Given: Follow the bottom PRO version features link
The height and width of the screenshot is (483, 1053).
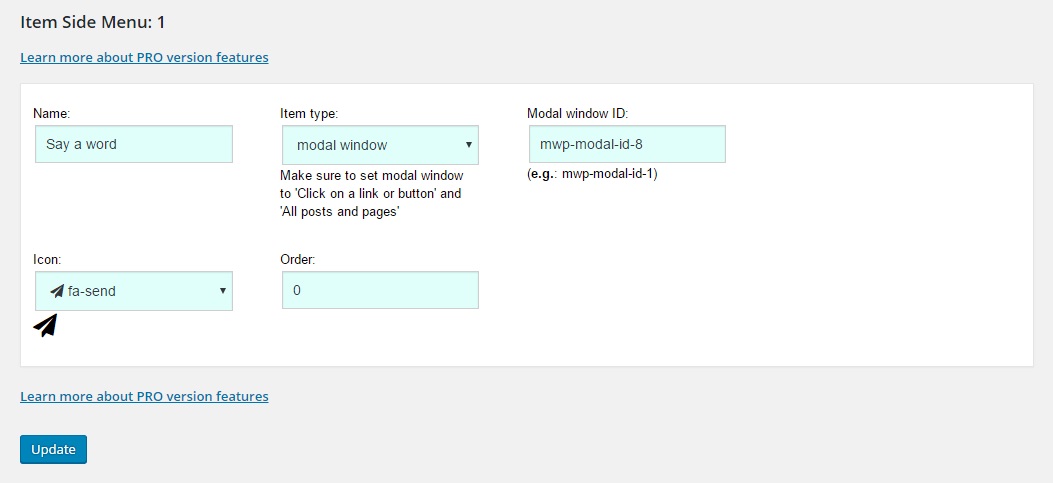Looking at the screenshot, I should (x=144, y=396).
